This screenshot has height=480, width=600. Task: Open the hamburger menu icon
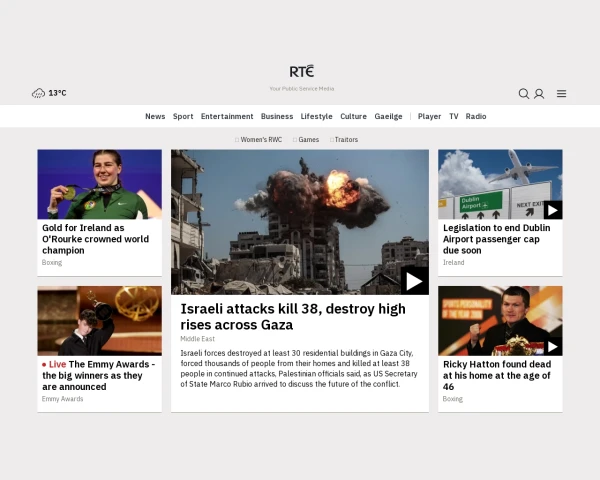point(561,94)
